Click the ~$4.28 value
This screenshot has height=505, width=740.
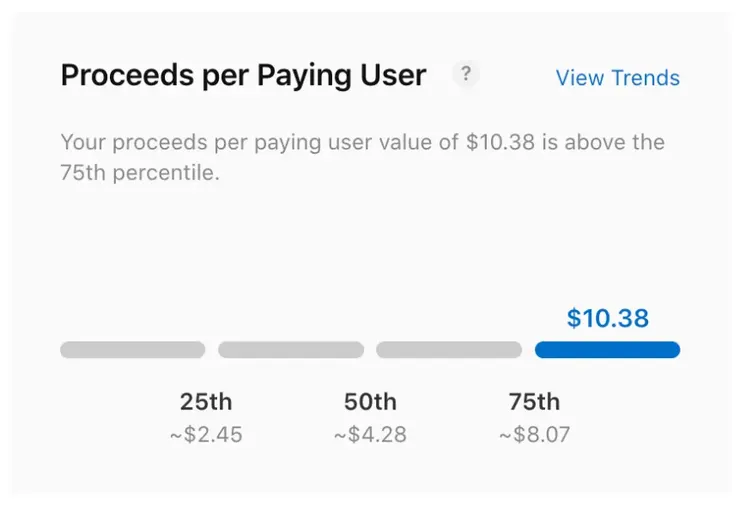(370, 435)
